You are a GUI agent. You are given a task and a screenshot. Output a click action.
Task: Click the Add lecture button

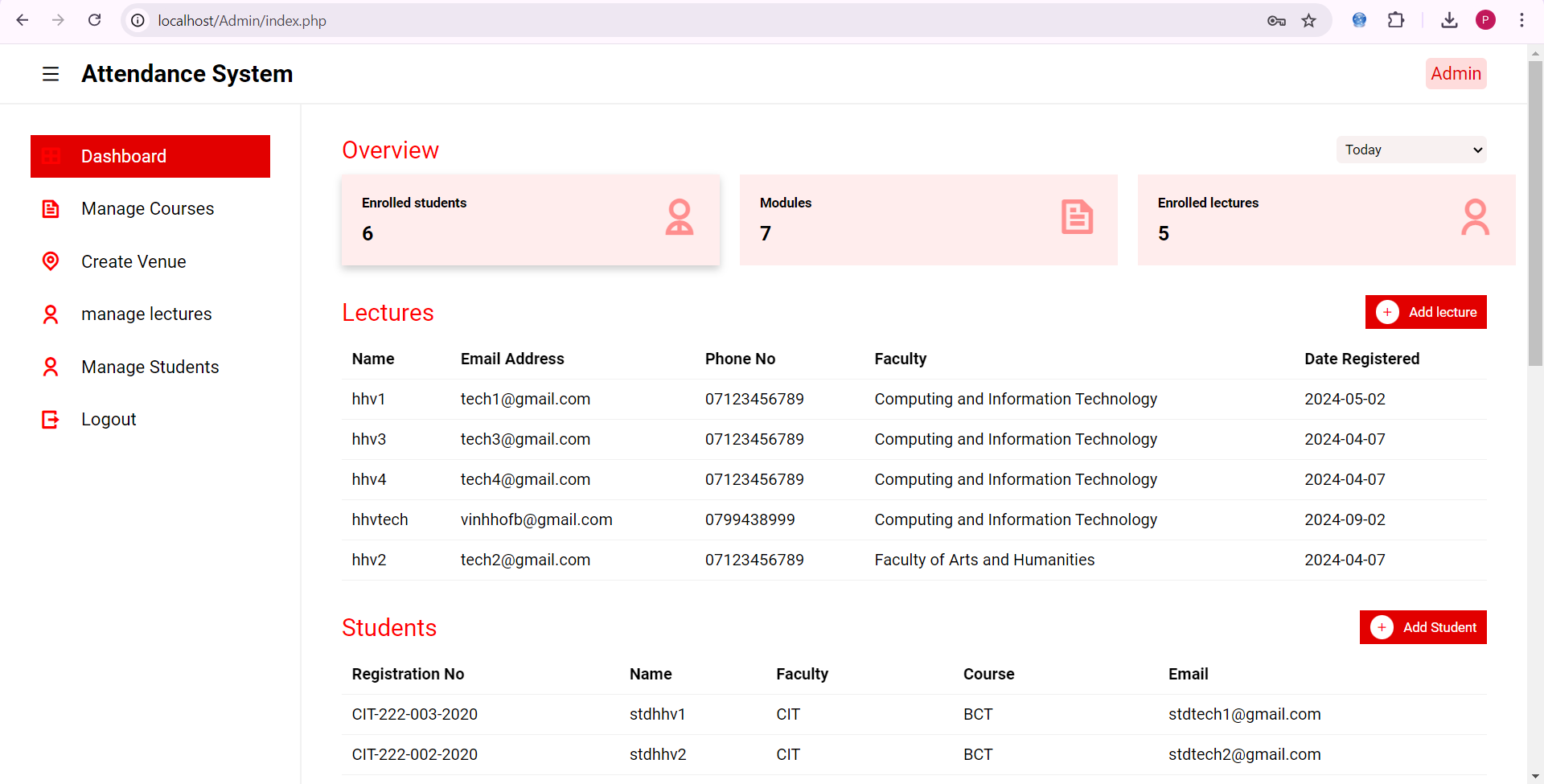pos(1425,312)
